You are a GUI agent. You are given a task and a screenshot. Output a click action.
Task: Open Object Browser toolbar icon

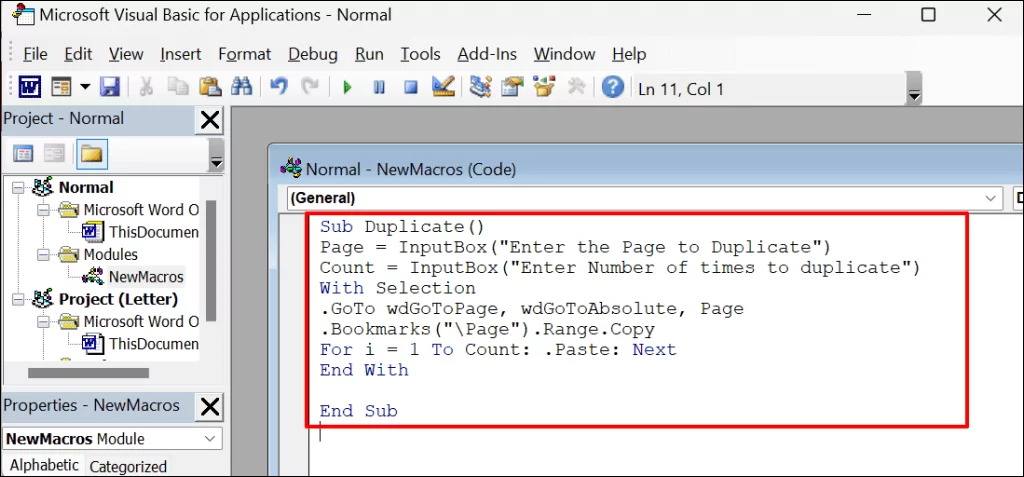[544, 87]
